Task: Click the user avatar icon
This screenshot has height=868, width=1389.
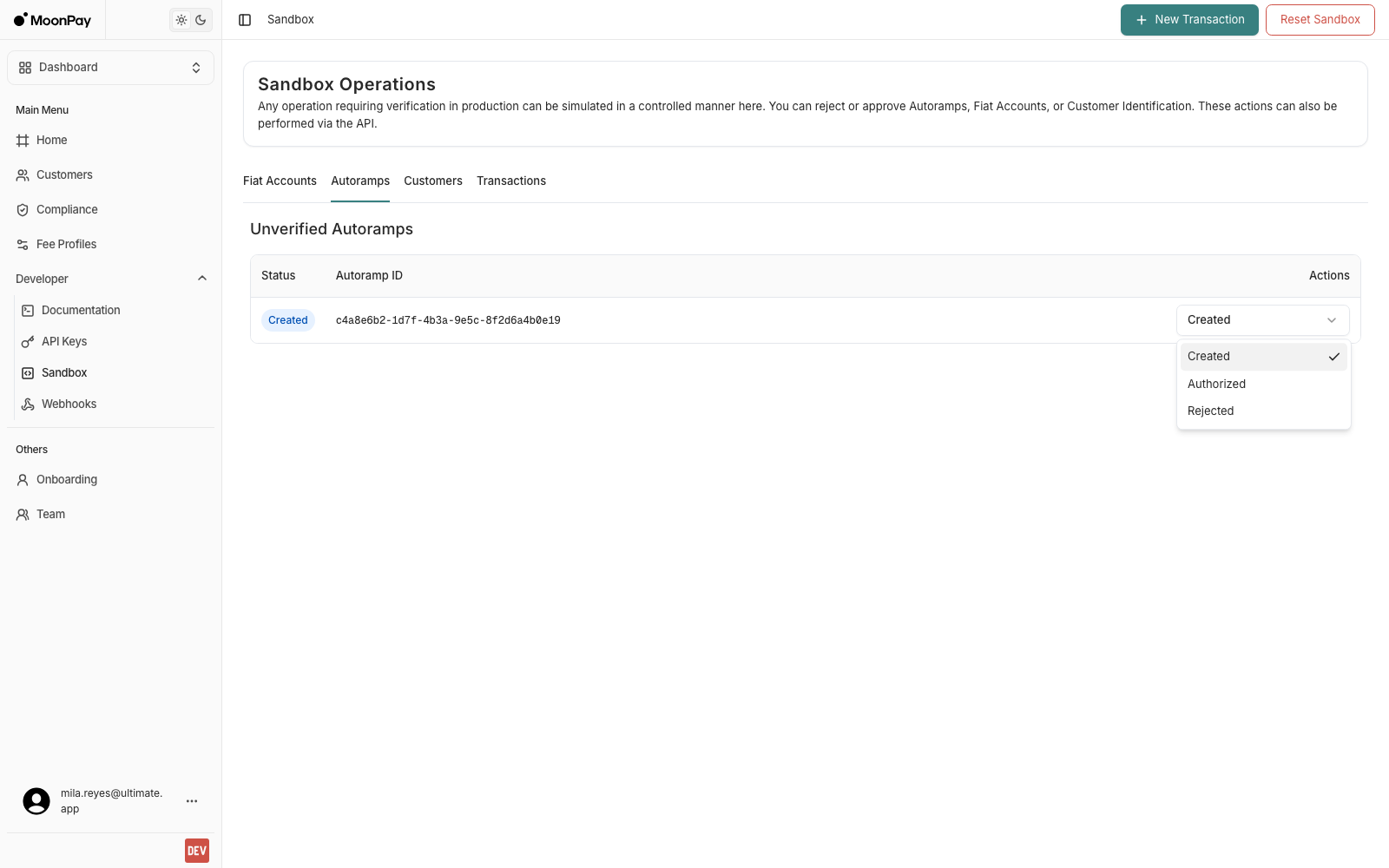Action: click(36, 801)
